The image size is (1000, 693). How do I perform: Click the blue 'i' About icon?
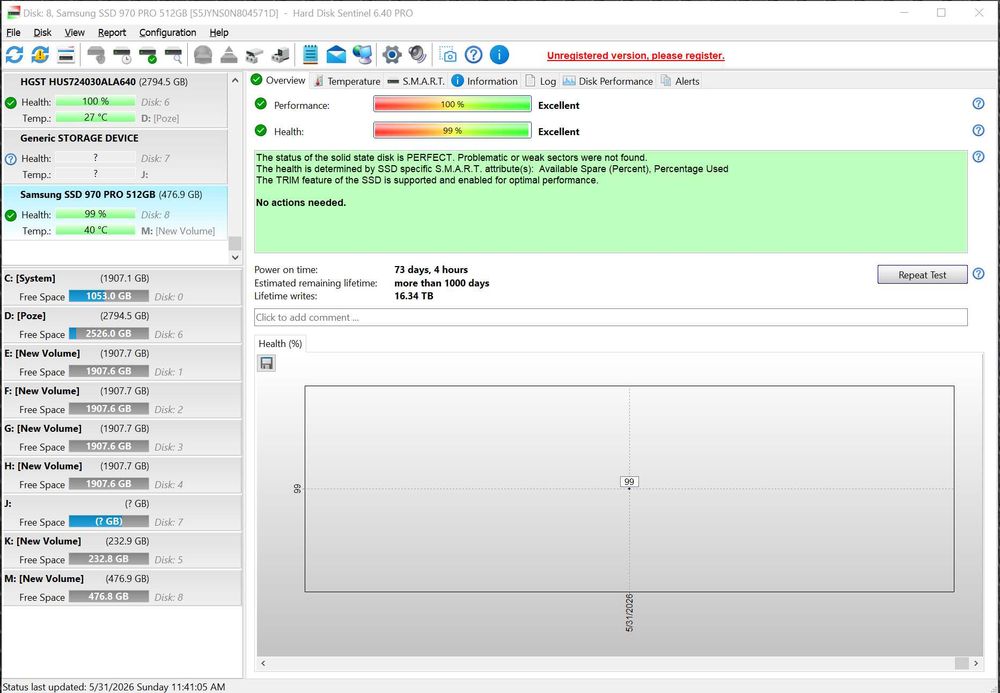coord(499,55)
